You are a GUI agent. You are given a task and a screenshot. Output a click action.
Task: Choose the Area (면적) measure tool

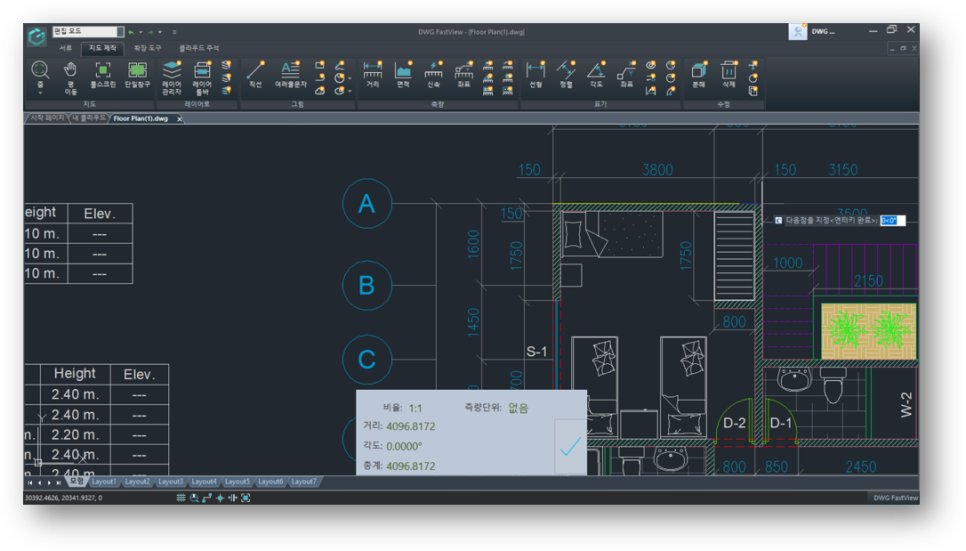[x=403, y=75]
